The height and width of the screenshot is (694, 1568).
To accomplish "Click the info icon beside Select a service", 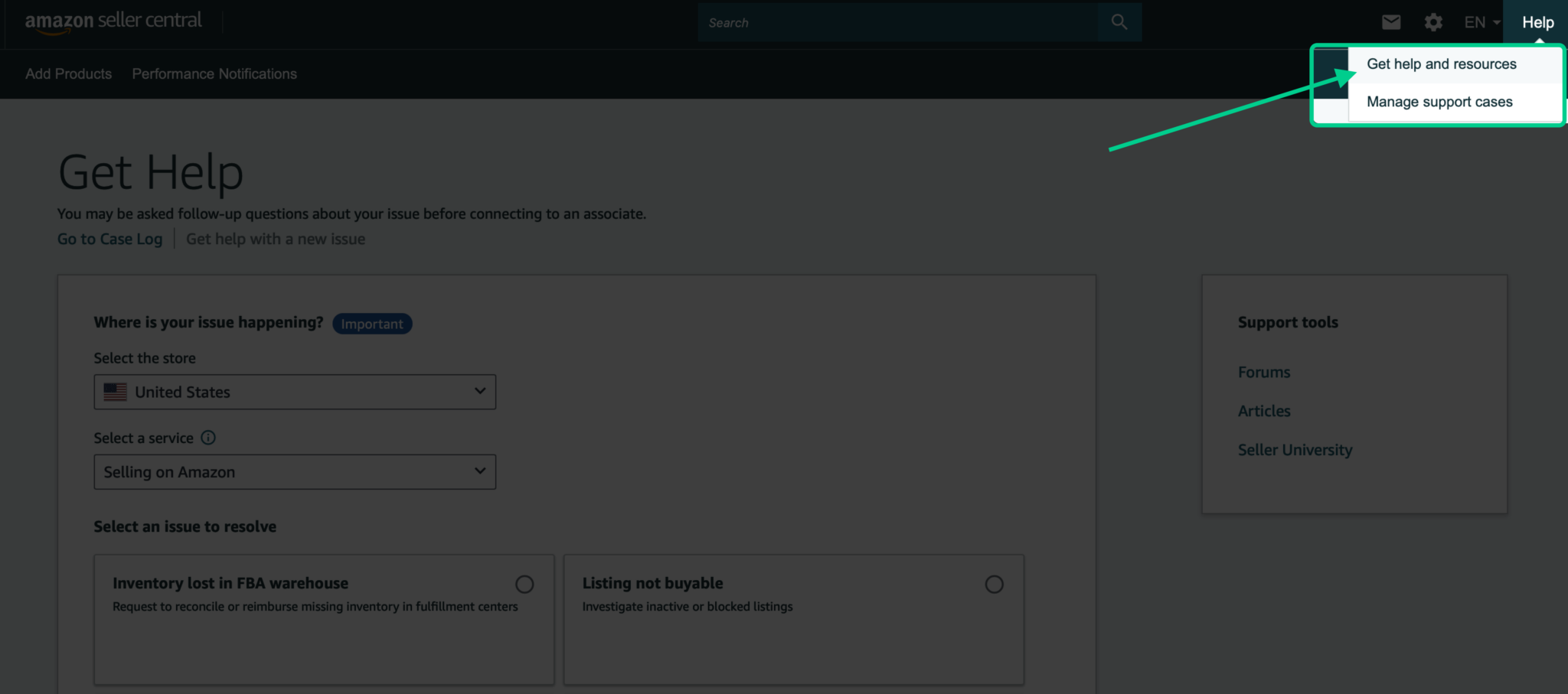I will pyautogui.click(x=208, y=438).
